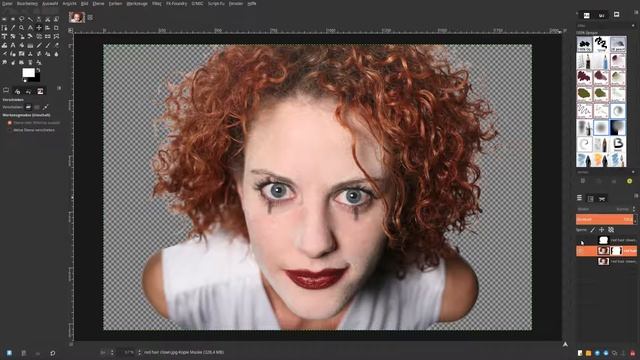Select the top layer with the white mask thumbnail
The height and width of the screenshot is (360, 640).
(606, 240)
